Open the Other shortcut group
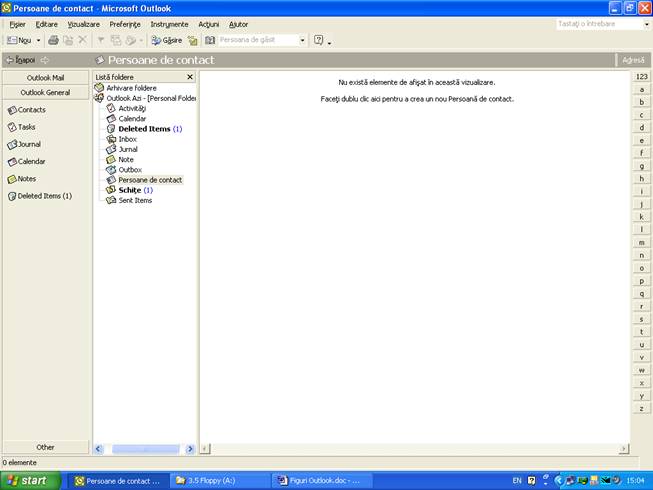The image size is (653, 490). tap(45, 447)
